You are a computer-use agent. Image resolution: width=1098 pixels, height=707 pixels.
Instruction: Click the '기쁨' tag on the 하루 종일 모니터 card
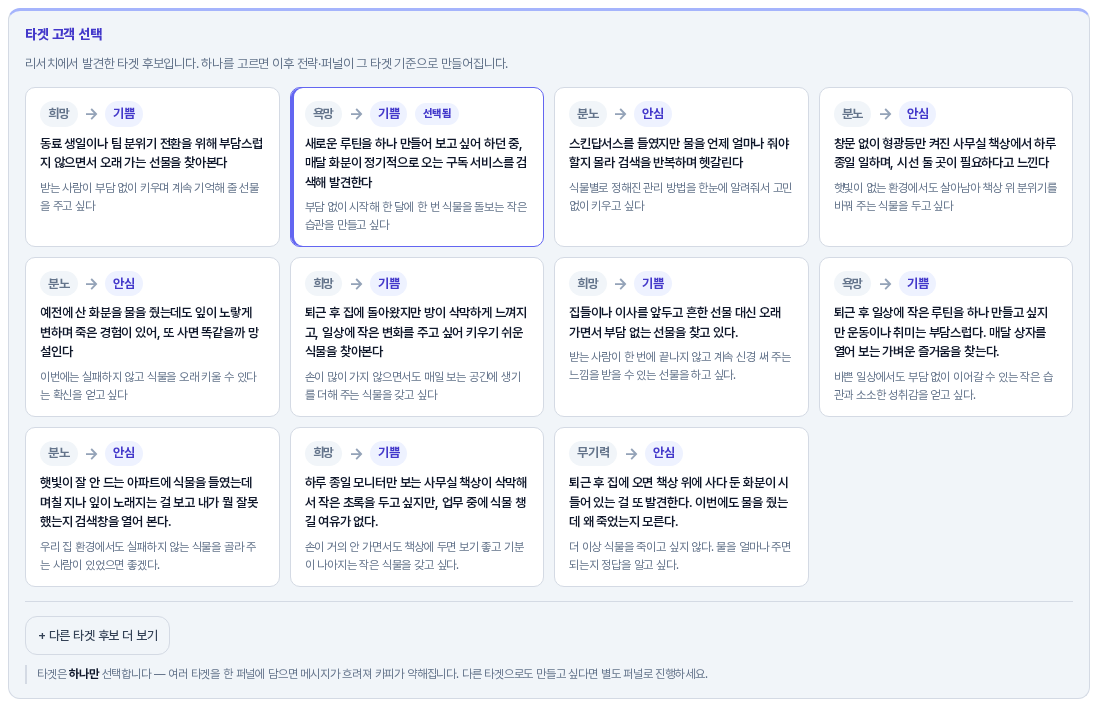pyautogui.click(x=389, y=453)
